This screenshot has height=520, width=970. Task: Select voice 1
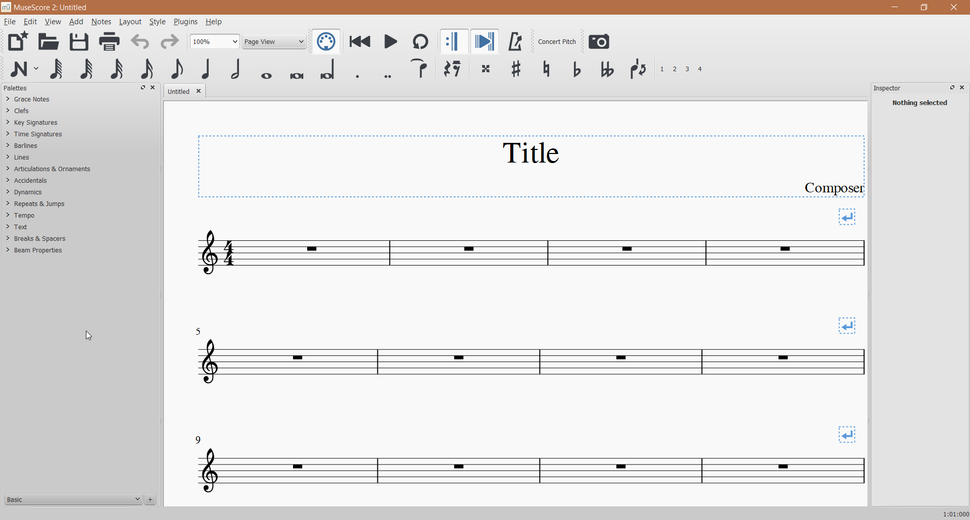662,69
